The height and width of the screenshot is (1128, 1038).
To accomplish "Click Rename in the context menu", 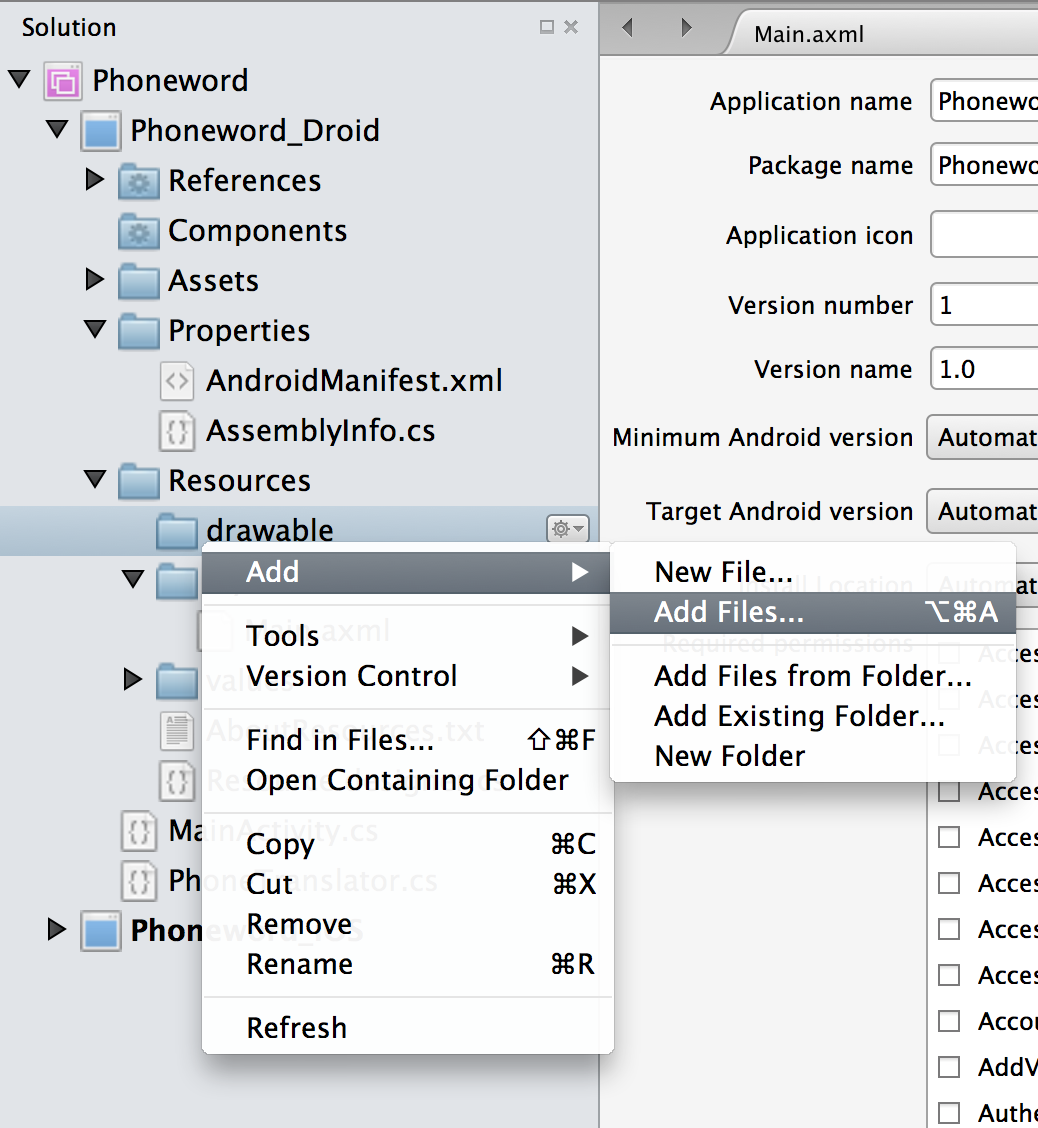I will coord(299,965).
